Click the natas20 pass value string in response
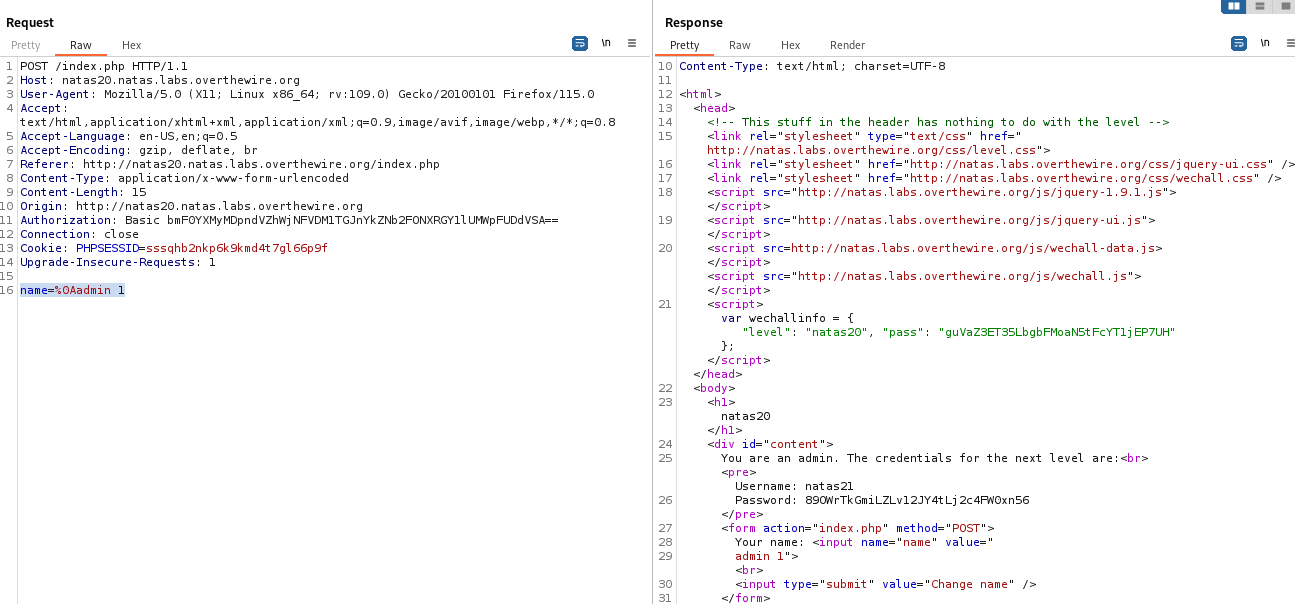The image size is (1295, 604). 1058,332
